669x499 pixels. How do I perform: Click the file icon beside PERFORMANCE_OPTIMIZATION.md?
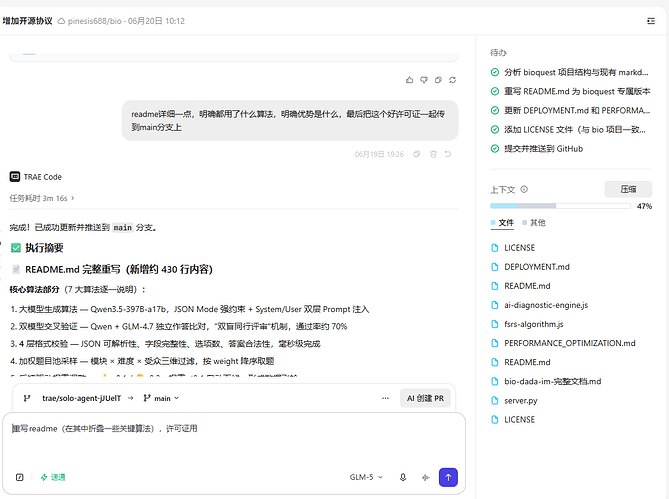point(495,343)
